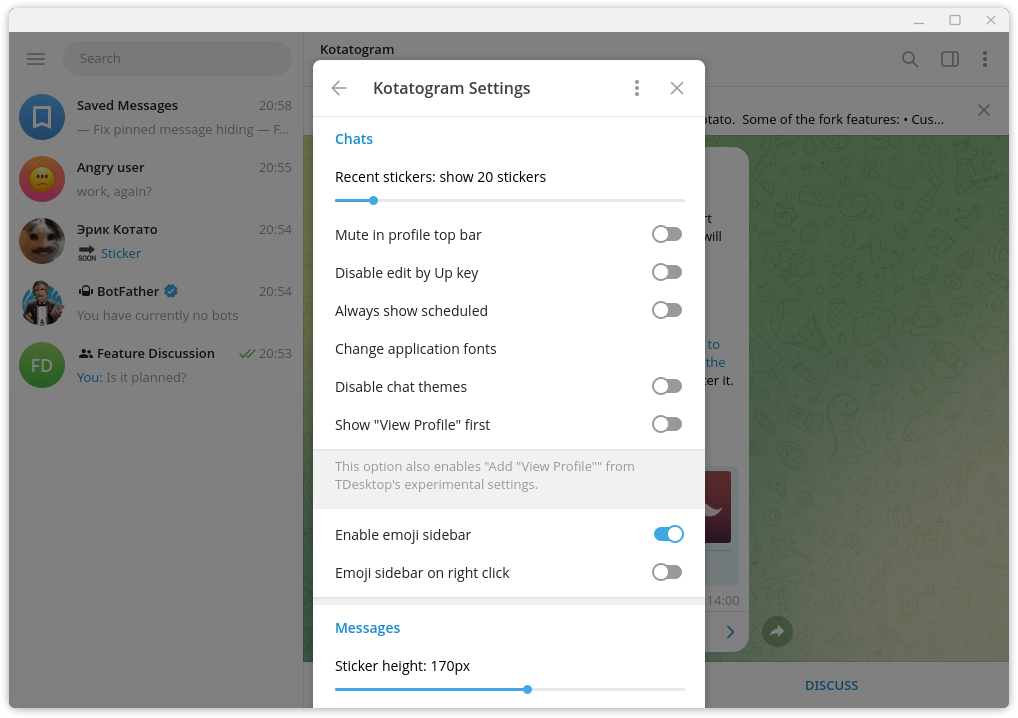Focus the Search input field
Image resolution: width=1018 pixels, height=718 pixels.
[x=177, y=59]
